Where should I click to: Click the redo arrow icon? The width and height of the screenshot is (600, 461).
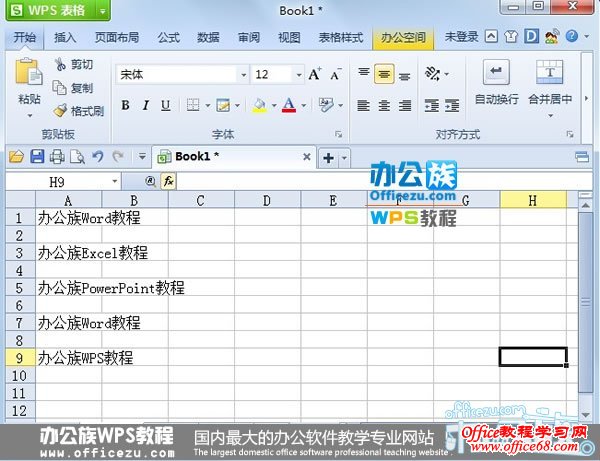pyautogui.click(x=118, y=157)
